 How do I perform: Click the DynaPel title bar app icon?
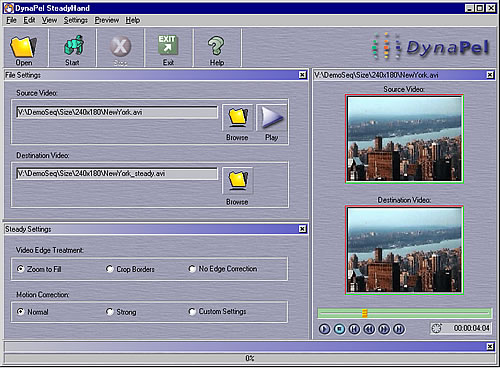8,8
